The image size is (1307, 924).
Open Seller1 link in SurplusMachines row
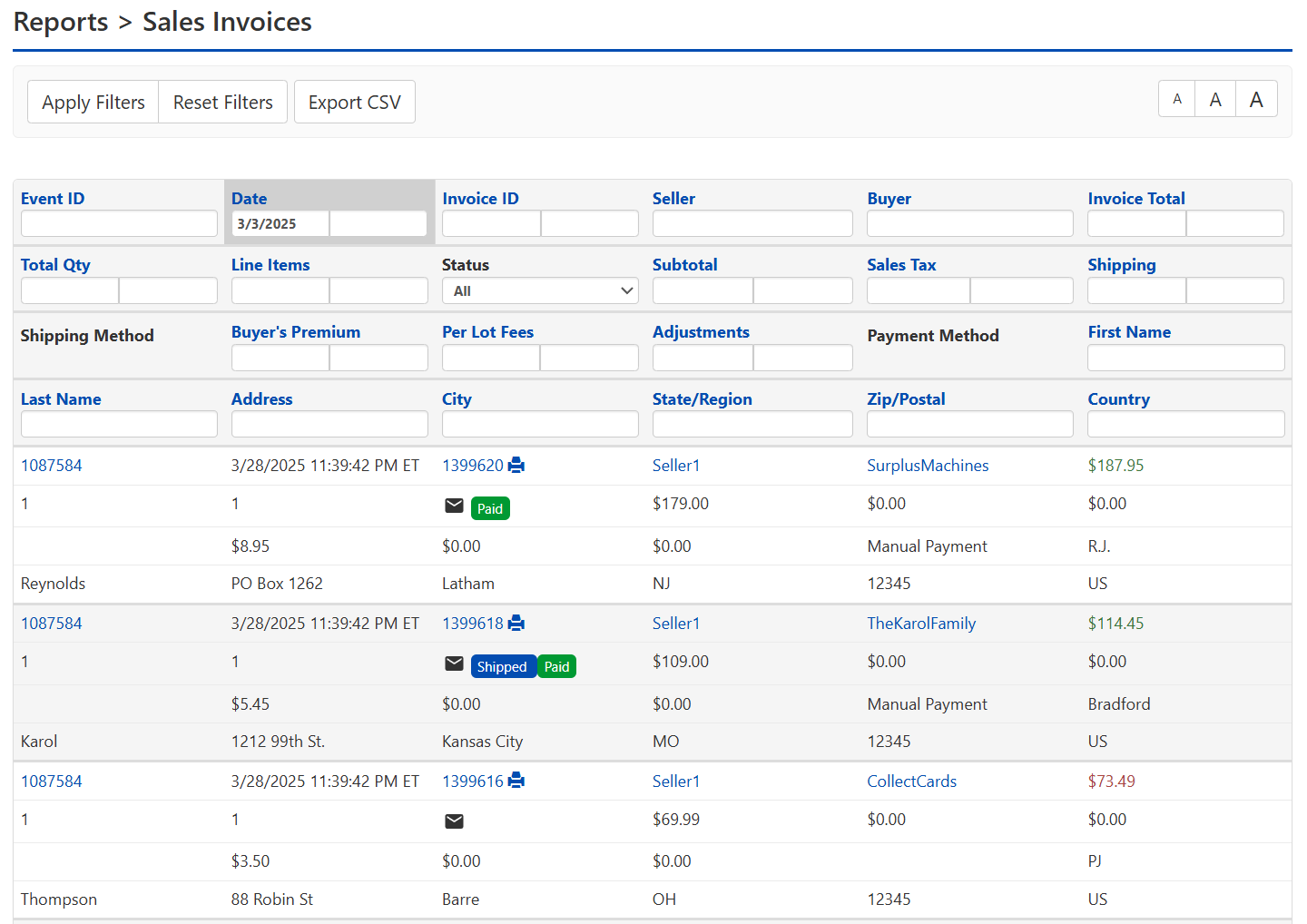[x=676, y=466]
